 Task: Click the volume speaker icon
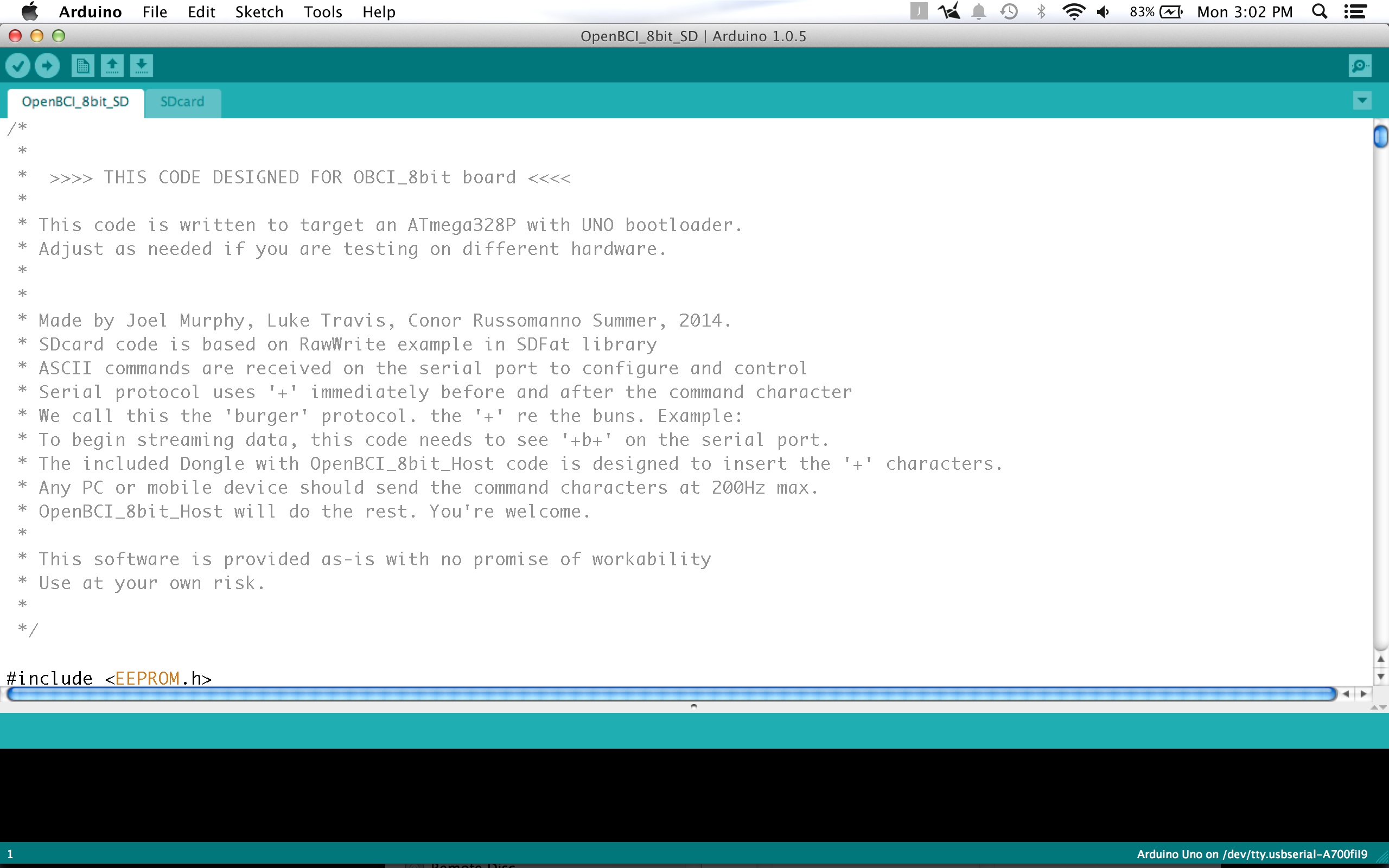[x=1103, y=12]
